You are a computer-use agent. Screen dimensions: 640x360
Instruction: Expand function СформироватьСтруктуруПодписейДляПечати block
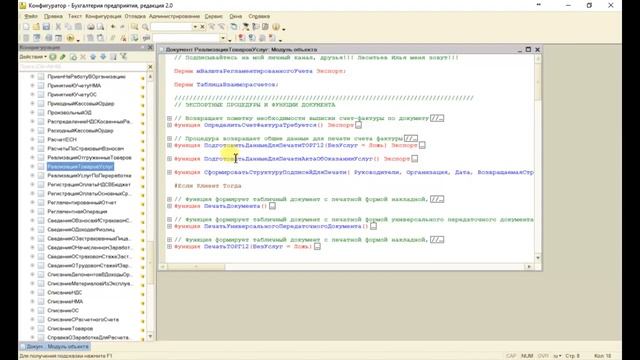pyautogui.click(x=169, y=172)
